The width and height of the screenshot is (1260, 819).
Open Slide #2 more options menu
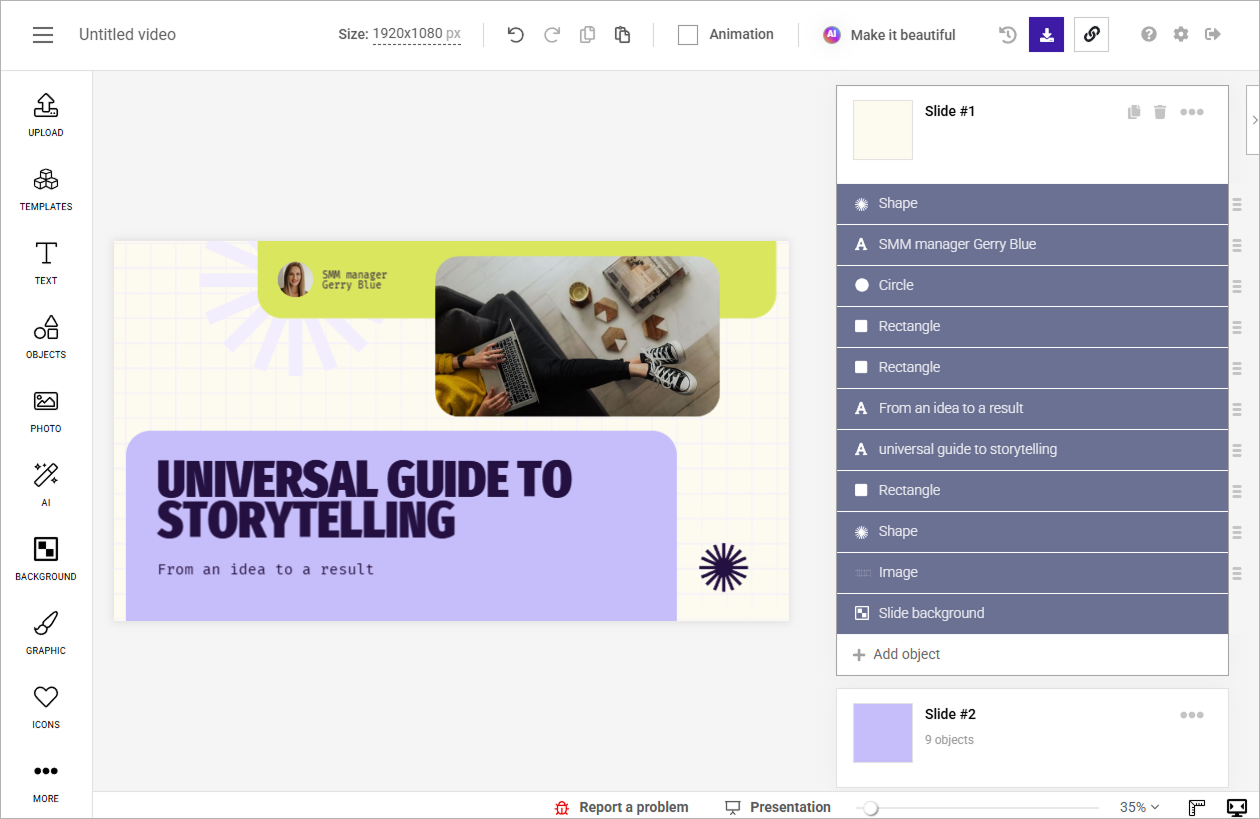click(x=1191, y=715)
